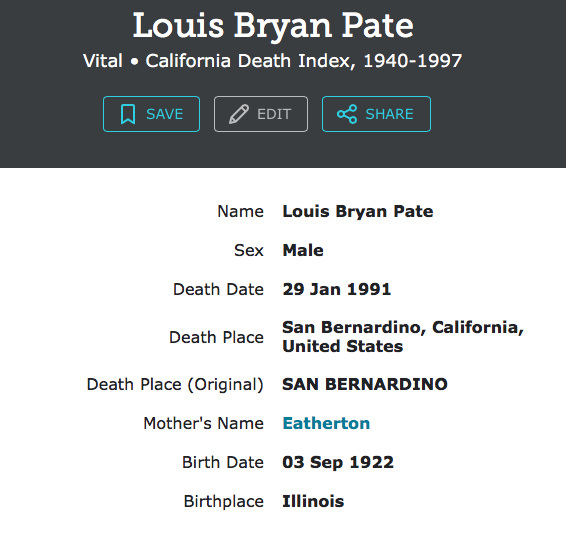Click the Death Place (Original) field label
Viewport: 566px width, 546px height.
coord(175,384)
